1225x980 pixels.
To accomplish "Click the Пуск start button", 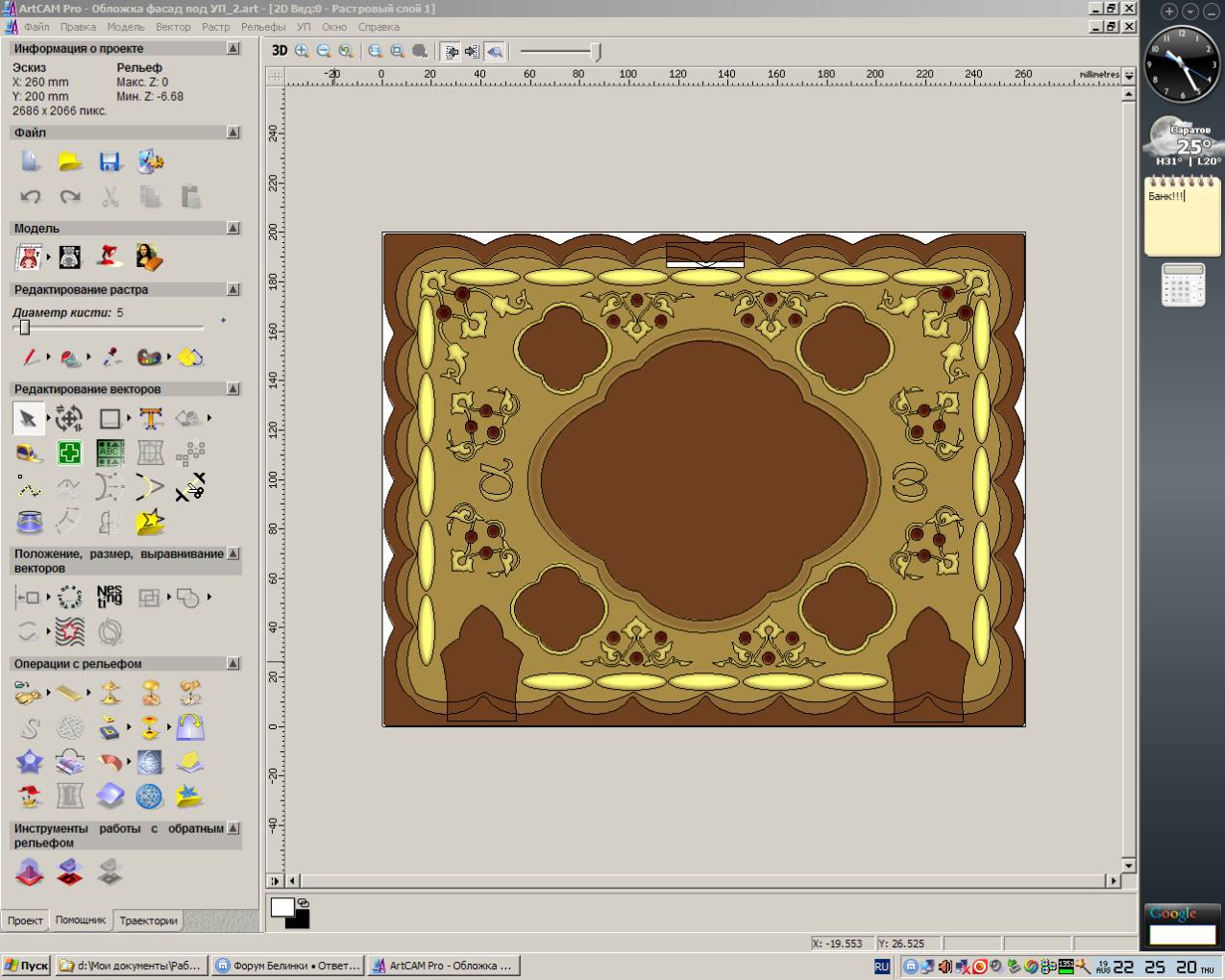I will pyautogui.click(x=27, y=966).
